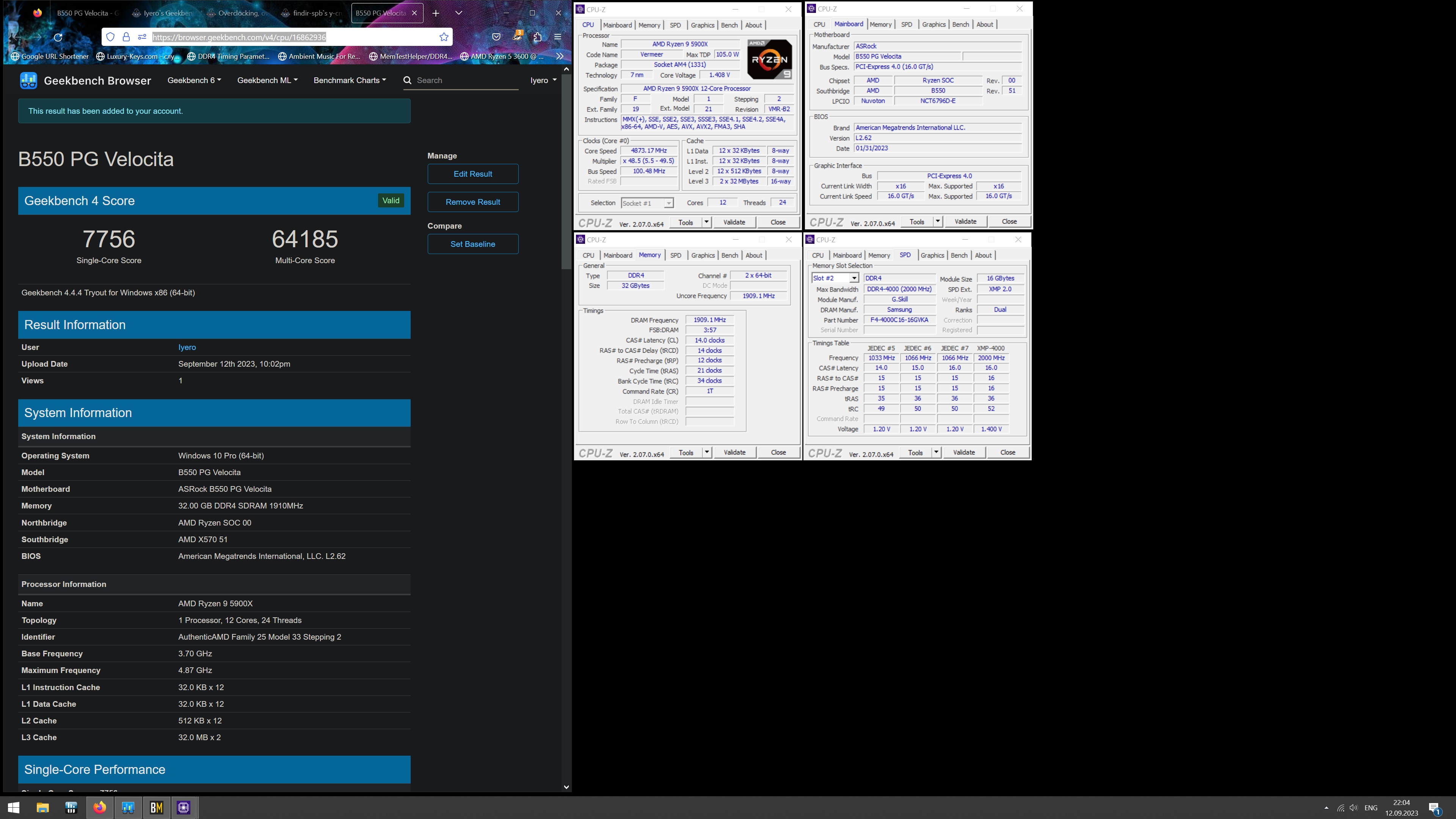This screenshot has height=819, width=1456.
Task: Open the Firefox extensions puzzle icon
Action: 538,37
